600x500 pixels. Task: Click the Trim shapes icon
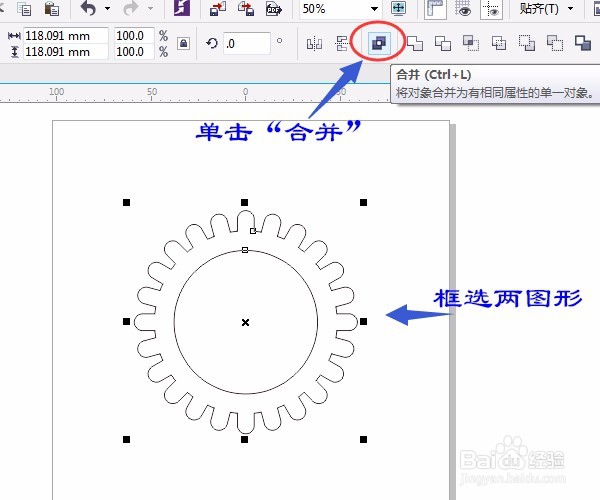click(x=443, y=43)
